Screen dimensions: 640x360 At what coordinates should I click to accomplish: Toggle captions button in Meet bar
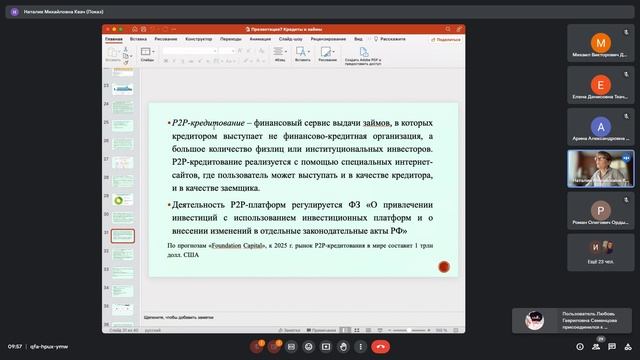291,347
